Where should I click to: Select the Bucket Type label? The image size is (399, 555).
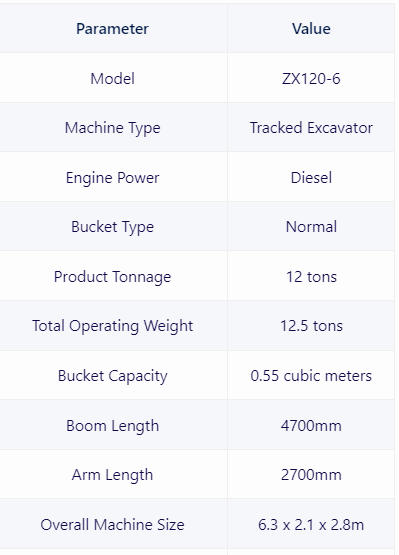coord(112,227)
